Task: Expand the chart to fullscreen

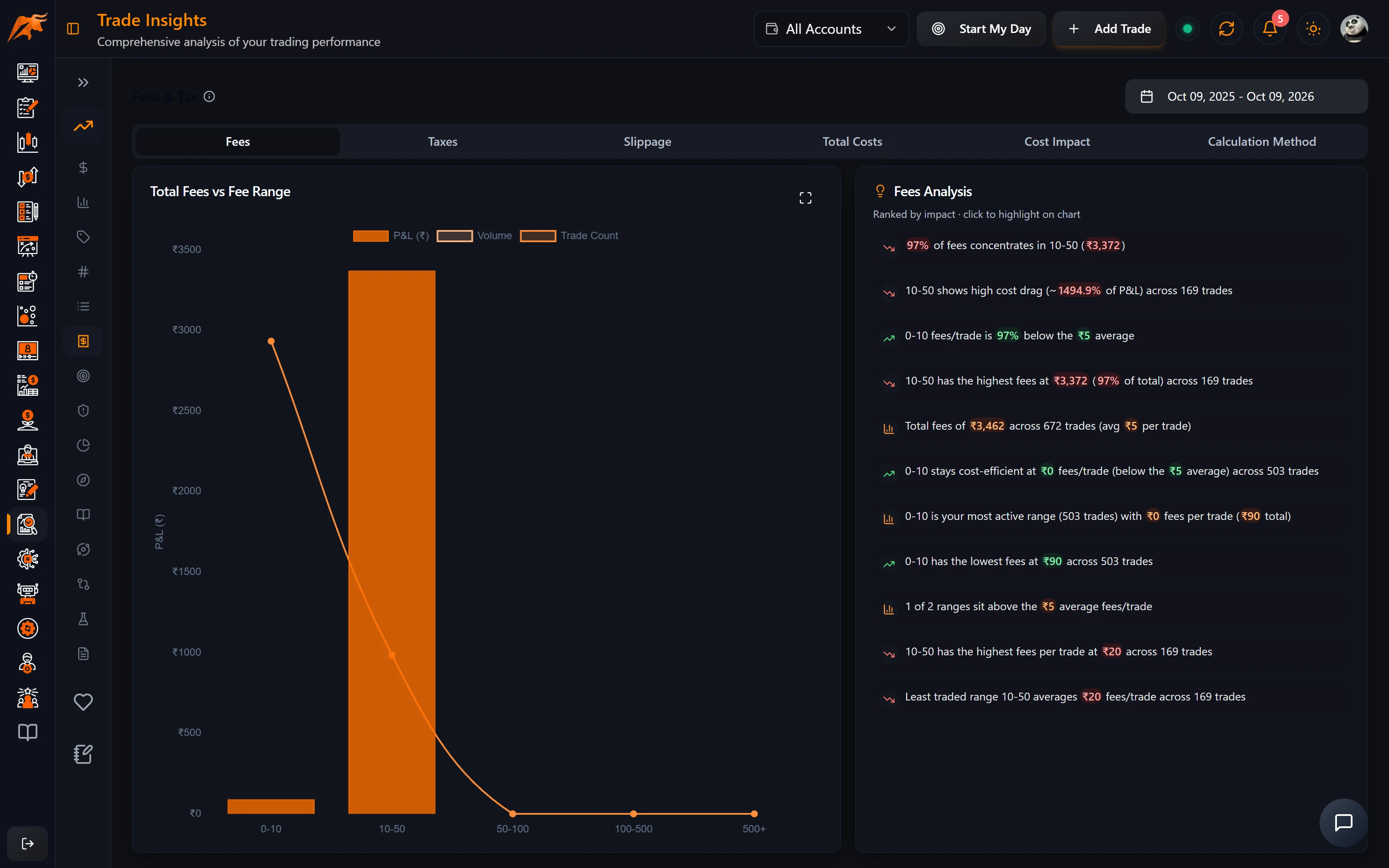Action: (x=805, y=198)
